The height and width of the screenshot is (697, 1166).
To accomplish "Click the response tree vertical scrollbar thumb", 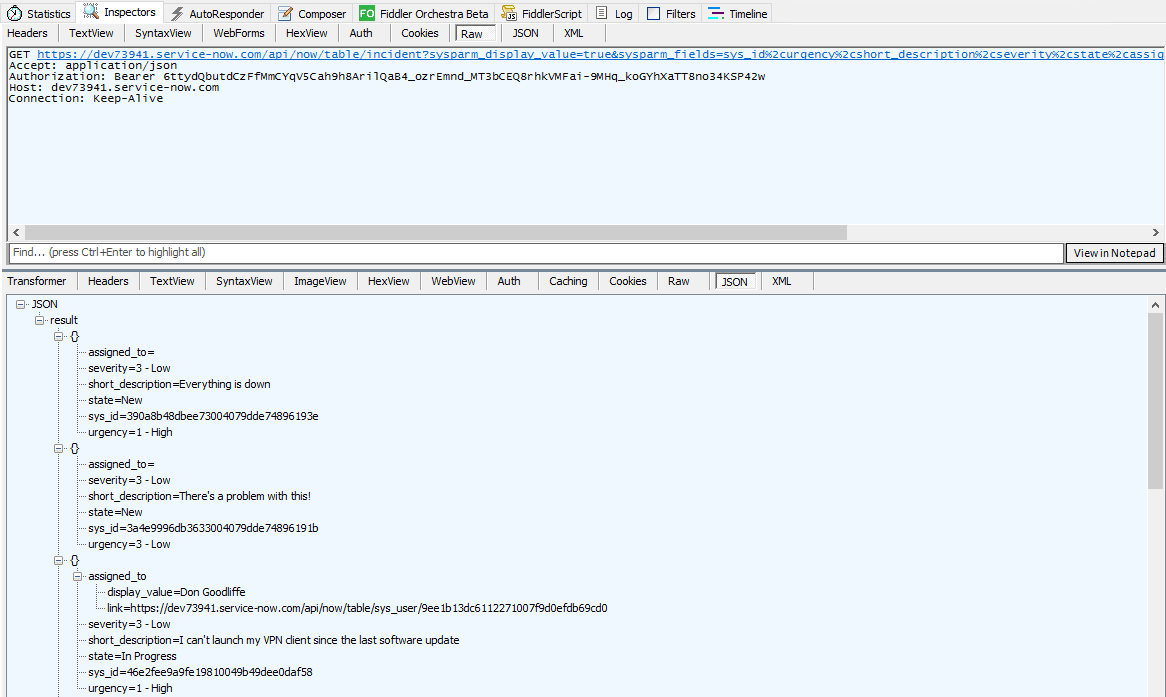I will click(1155, 401).
